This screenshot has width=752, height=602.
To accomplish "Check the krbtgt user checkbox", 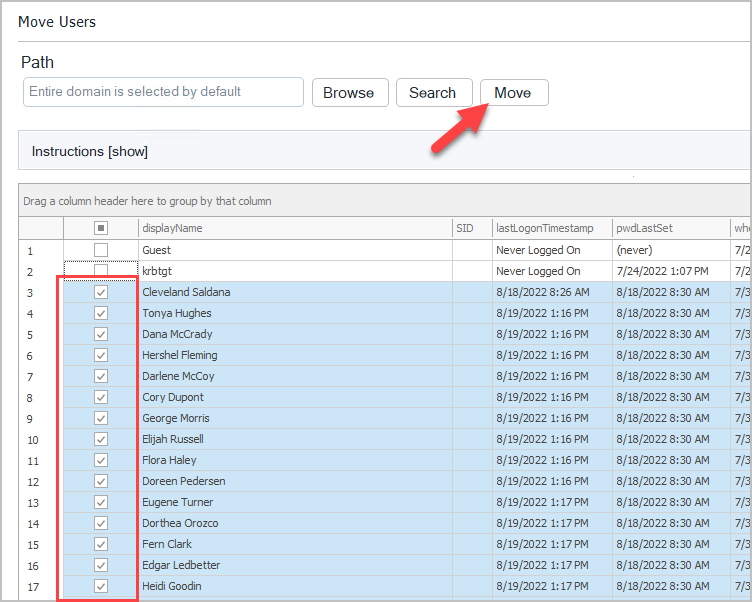I will (101, 271).
